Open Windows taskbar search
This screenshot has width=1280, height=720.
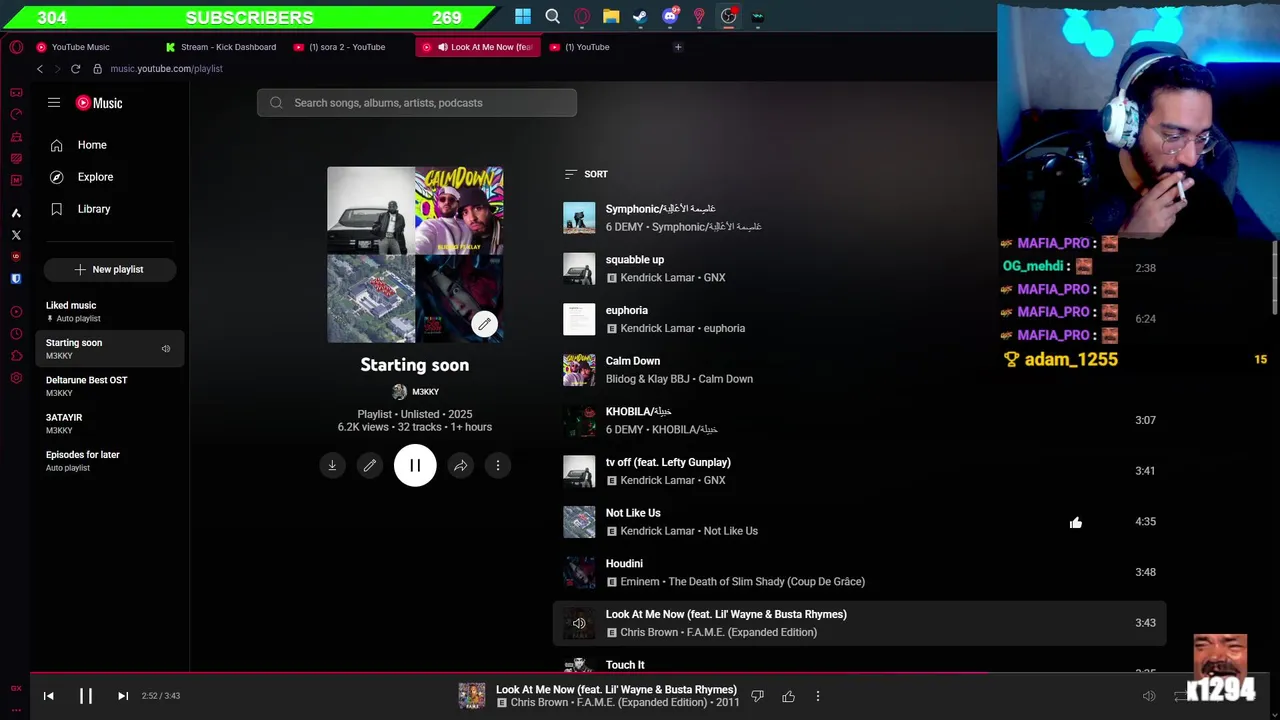tap(552, 16)
